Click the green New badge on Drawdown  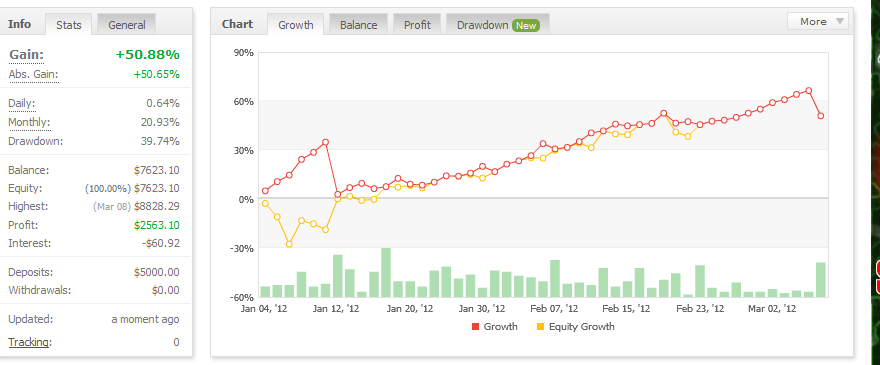[526, 25]
